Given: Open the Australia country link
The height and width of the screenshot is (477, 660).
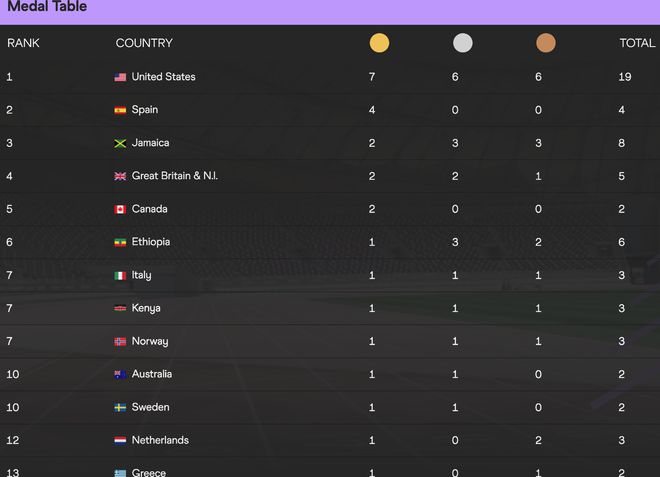Looking at the screenshot, I should pyautogui.click(x=152, y=374).
